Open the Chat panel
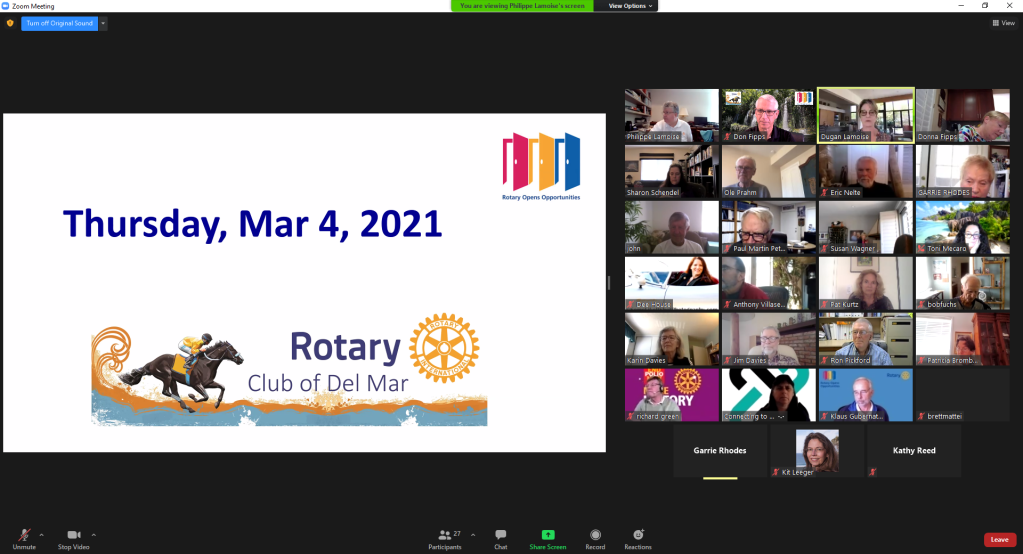1023x554 pixels. click(x=500, y=536)
